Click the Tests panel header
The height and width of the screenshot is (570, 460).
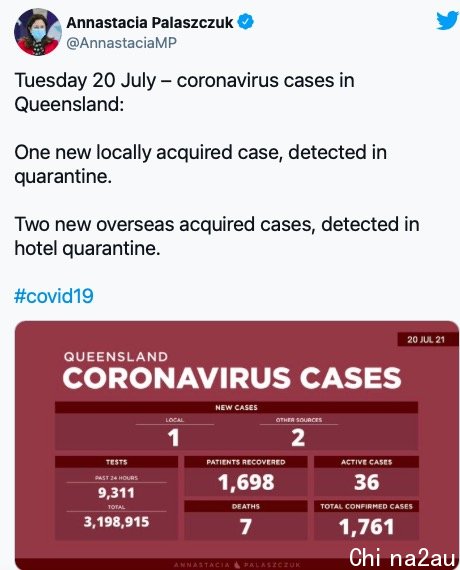point(116,462)
